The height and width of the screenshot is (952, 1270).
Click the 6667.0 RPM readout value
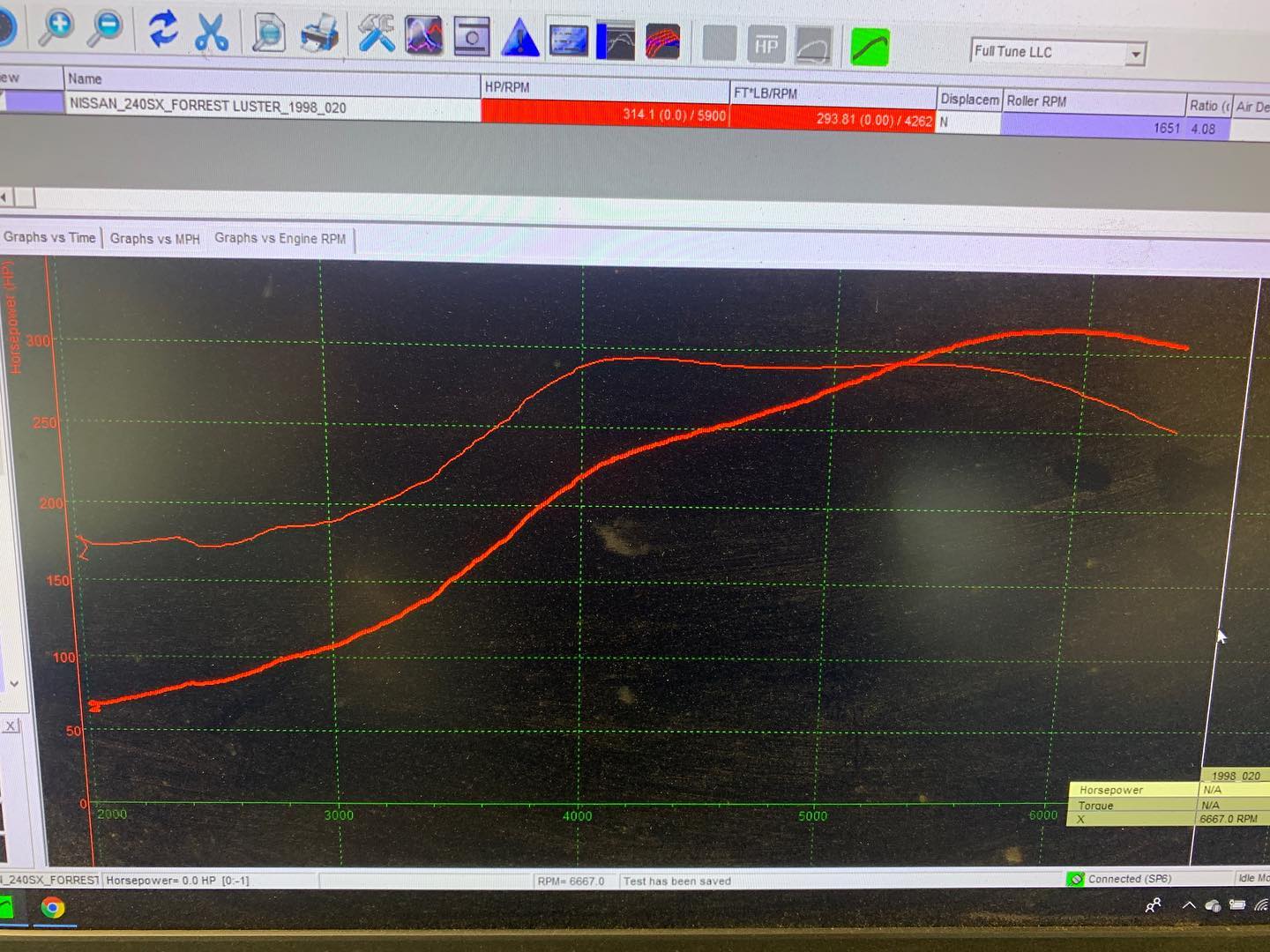(x=1229, y=819)
